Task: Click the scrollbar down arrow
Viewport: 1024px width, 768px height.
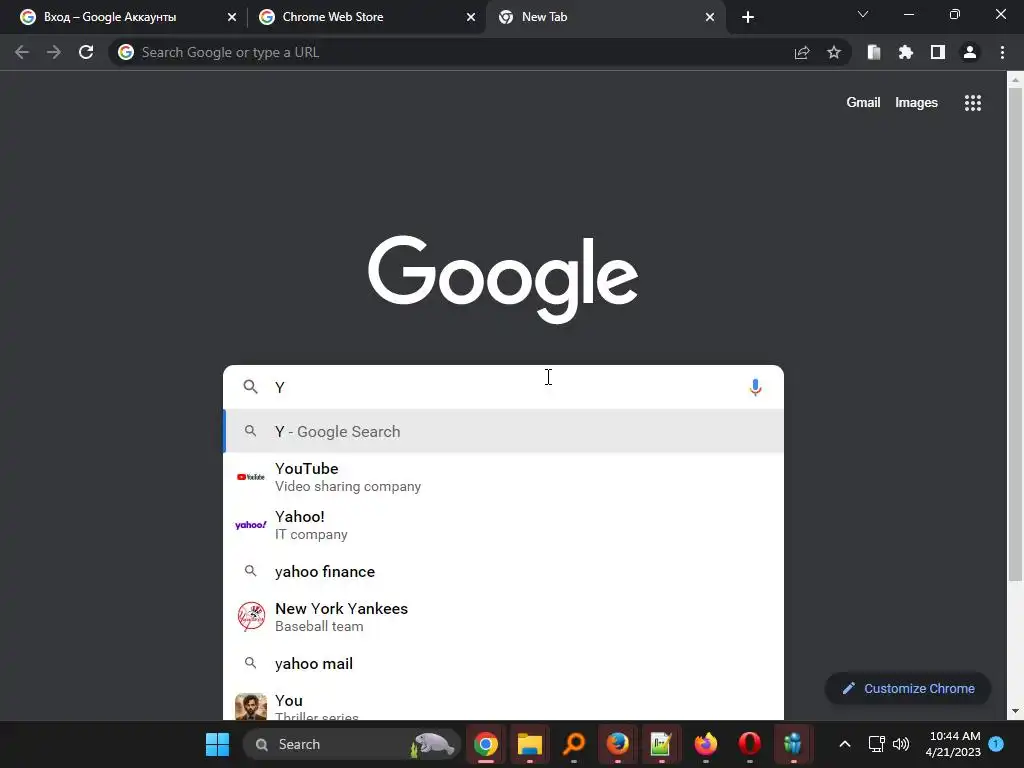Action: [x=1015, y=711]
